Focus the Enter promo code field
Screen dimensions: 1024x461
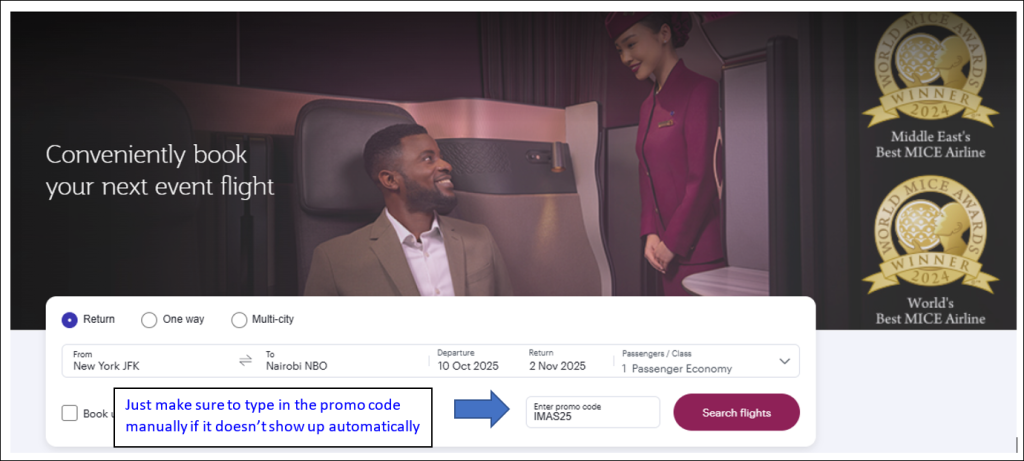(592, 412)
